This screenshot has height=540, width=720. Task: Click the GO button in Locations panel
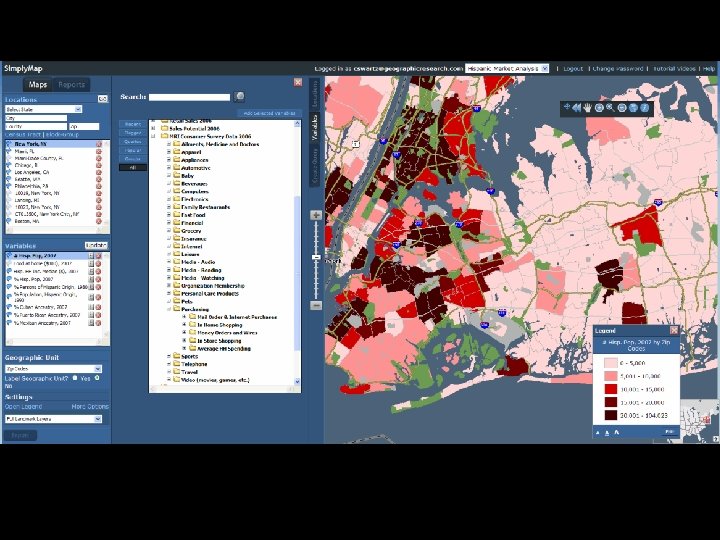(x=102, y=99)
